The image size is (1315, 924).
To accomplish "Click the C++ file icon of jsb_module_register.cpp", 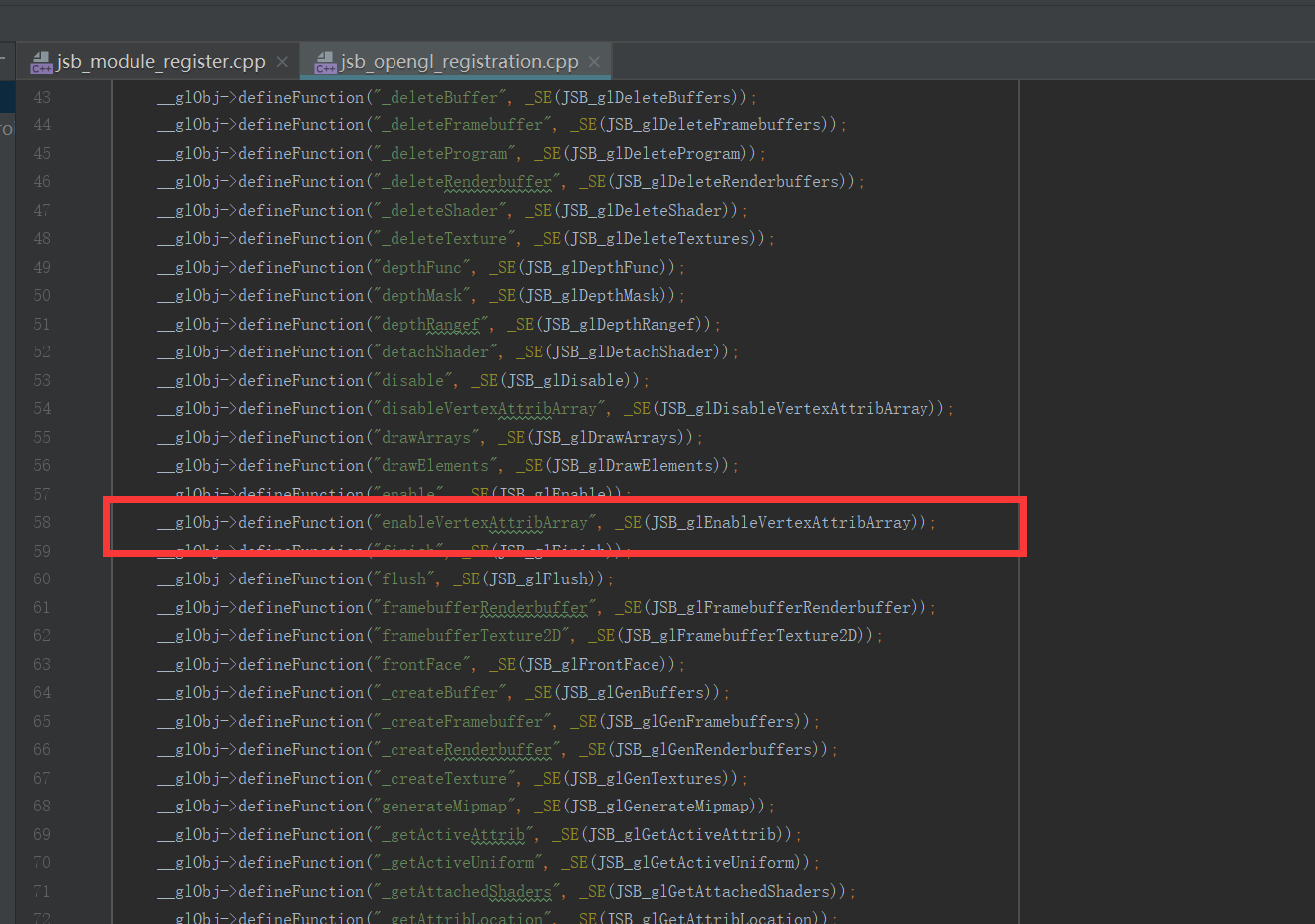I will coord(41,63).
